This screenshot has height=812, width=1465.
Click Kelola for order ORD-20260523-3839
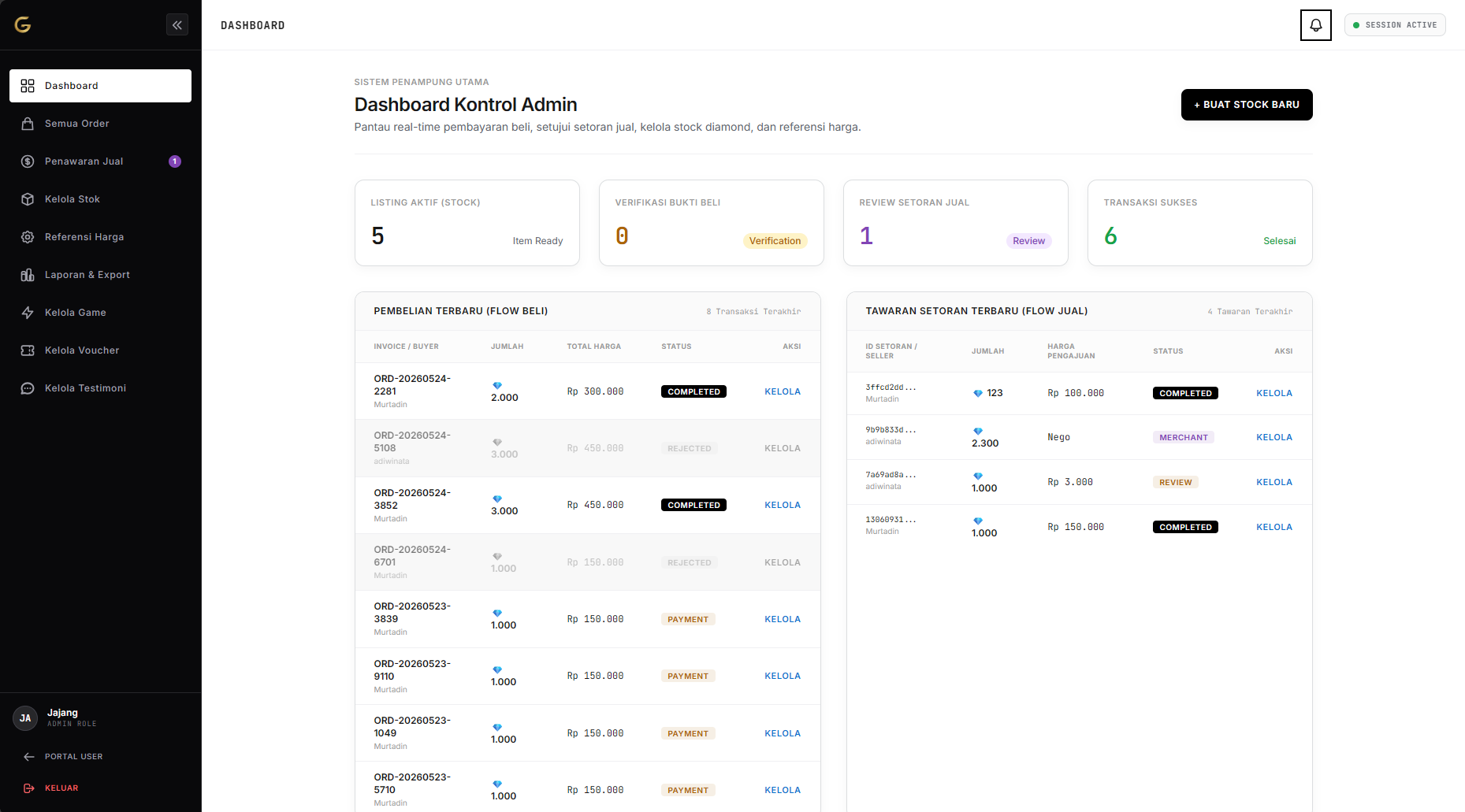point(783,619)
